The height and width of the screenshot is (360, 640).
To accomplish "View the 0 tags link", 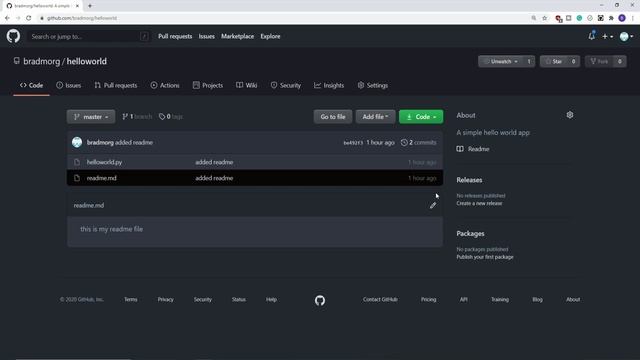I will click(x=171, y=117).
